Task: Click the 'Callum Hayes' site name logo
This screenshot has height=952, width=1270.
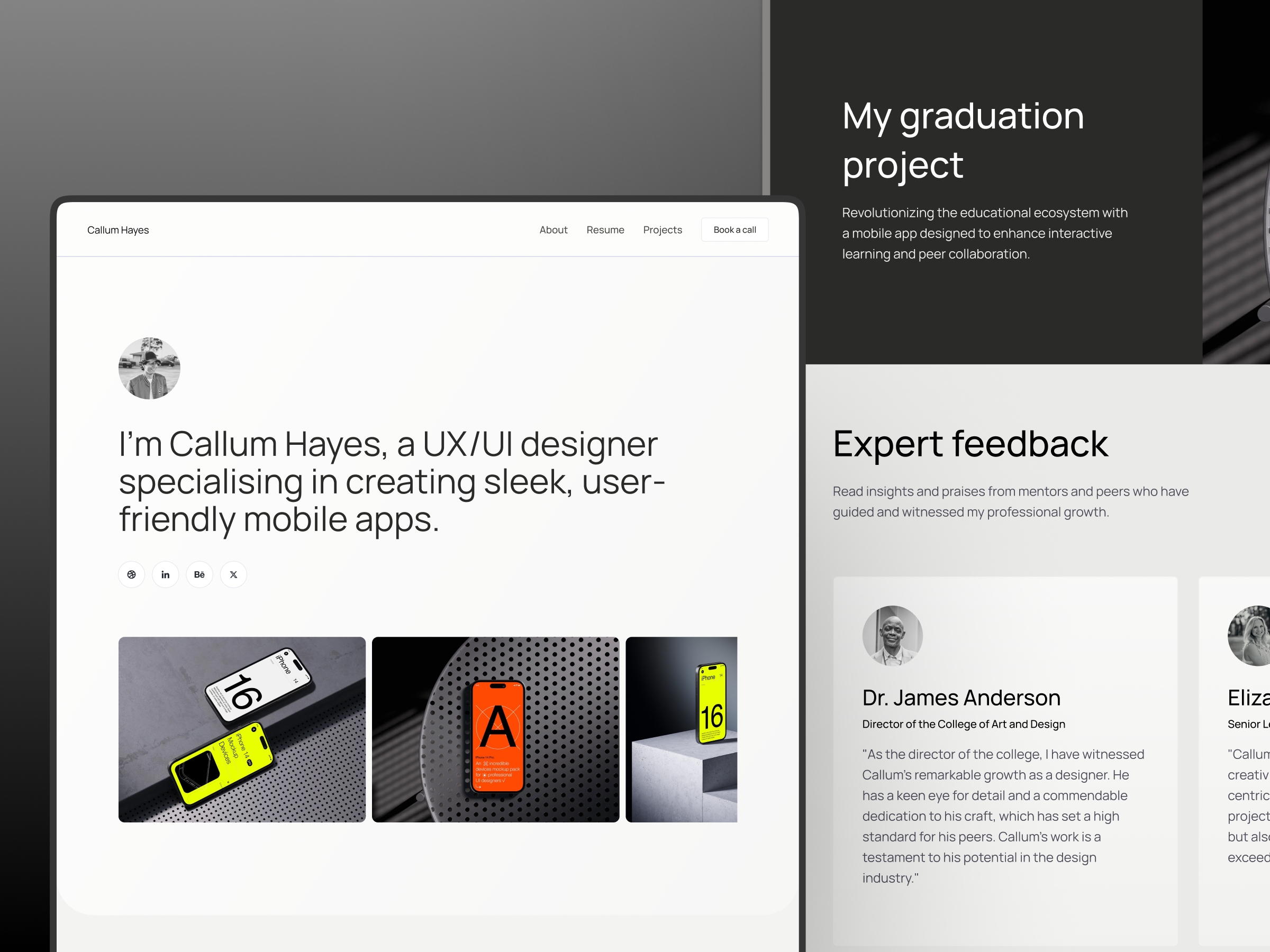Action: 118,230
